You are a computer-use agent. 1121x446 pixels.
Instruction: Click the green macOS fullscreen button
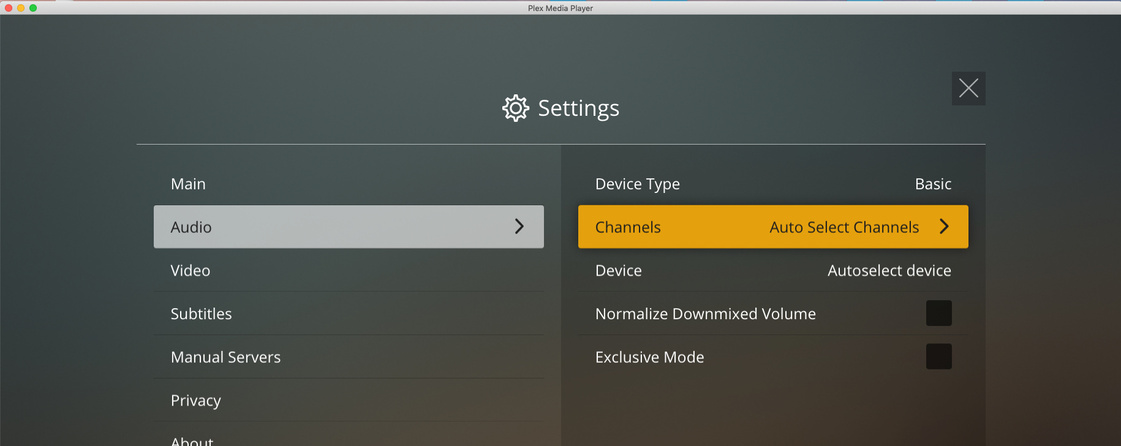pos(33,8)
